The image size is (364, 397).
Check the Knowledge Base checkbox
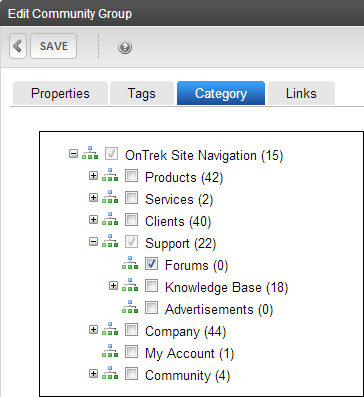click(x=152, y=285)
